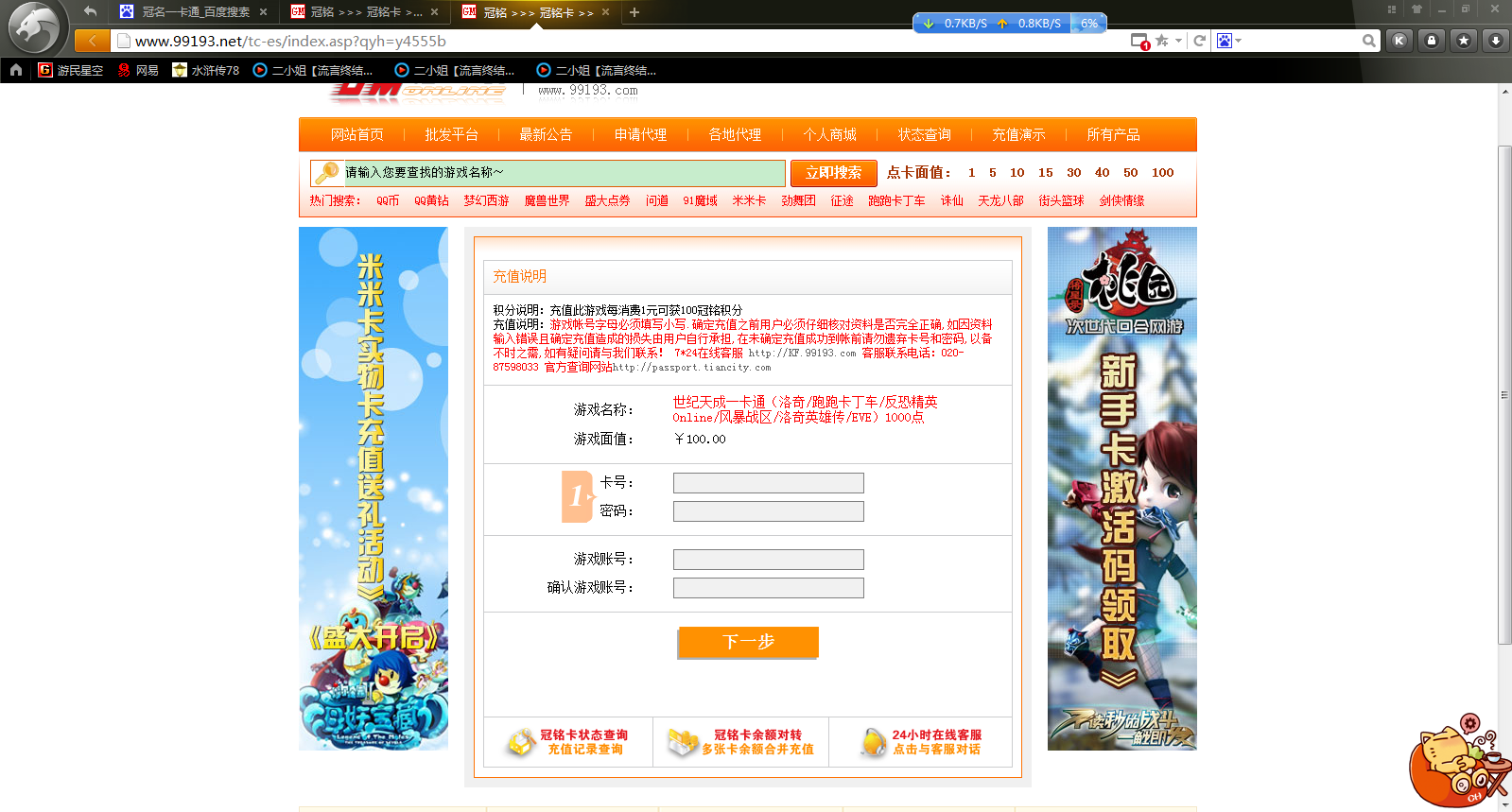Open Baidu search engine selector dropdown
Screen dimensions: 1512x812
point(1229,41)
